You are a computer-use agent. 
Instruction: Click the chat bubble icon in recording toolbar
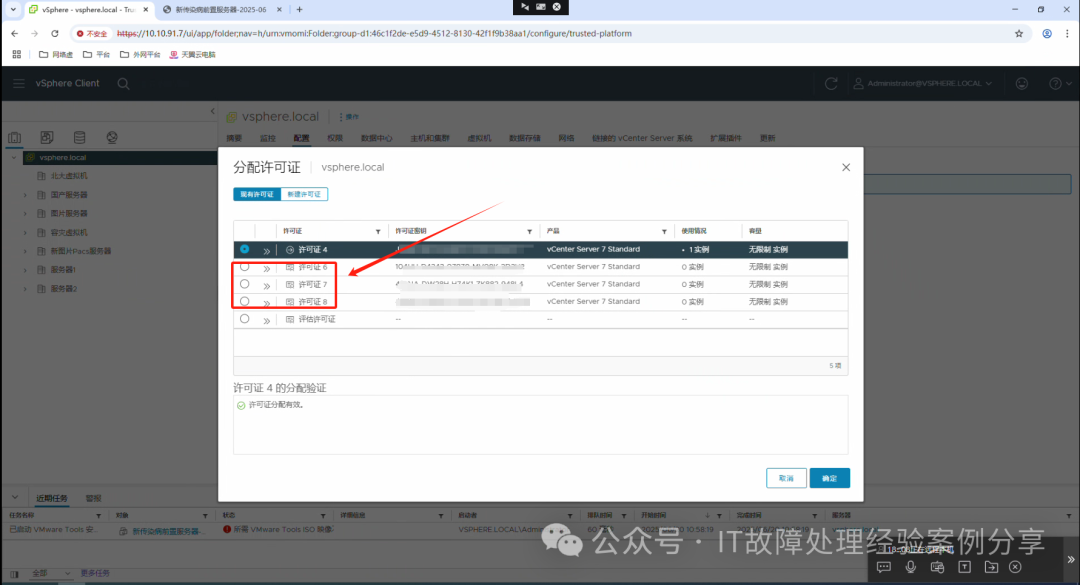tap(884, 566)
